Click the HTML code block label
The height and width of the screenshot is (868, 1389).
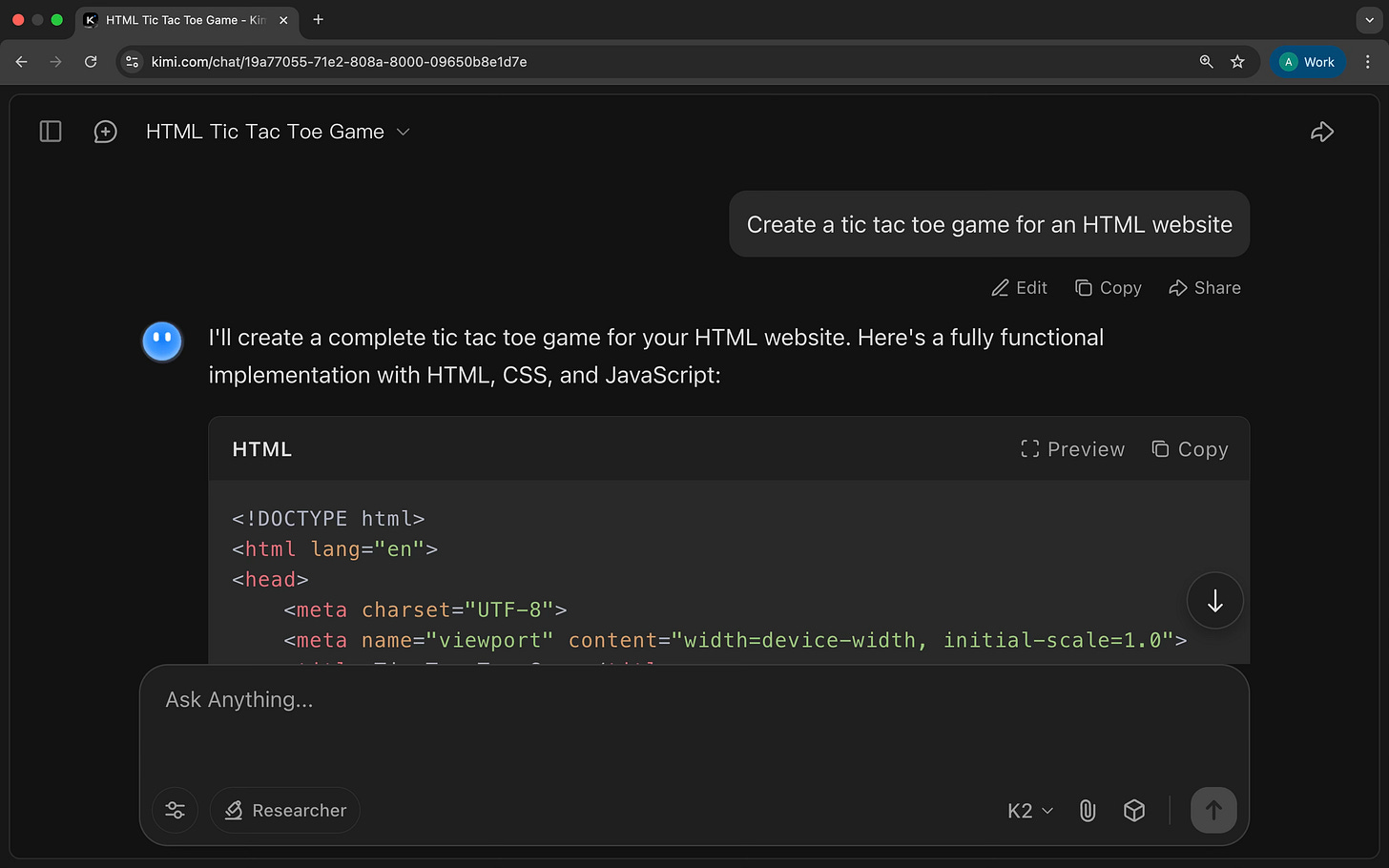262,449
